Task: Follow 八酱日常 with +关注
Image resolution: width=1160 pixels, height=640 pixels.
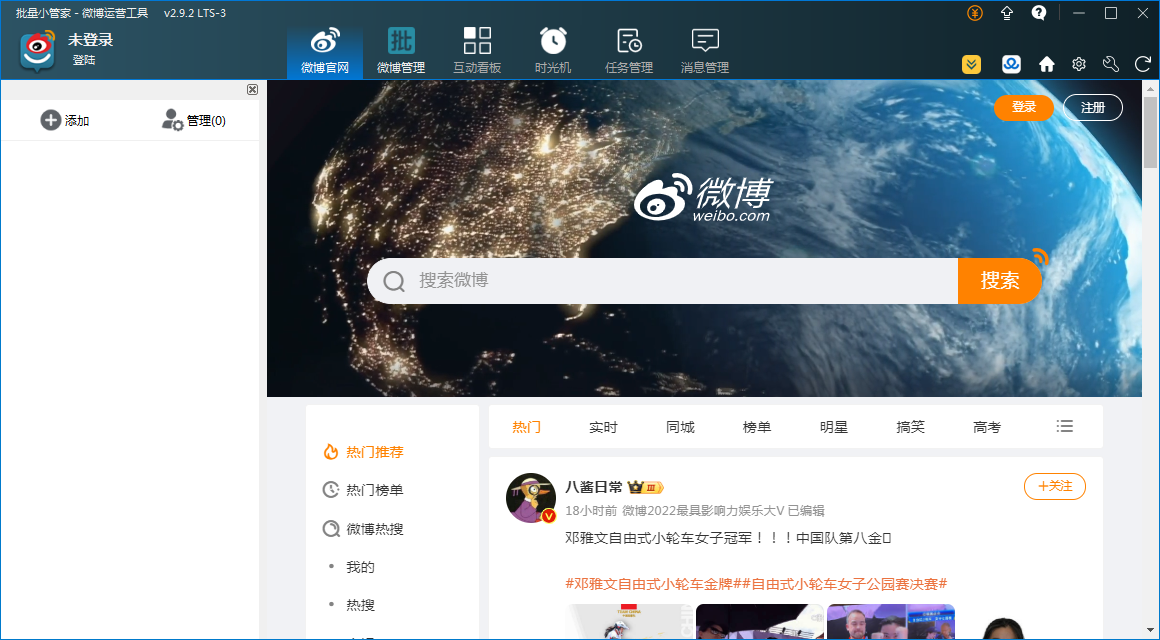Action: 1055,486
